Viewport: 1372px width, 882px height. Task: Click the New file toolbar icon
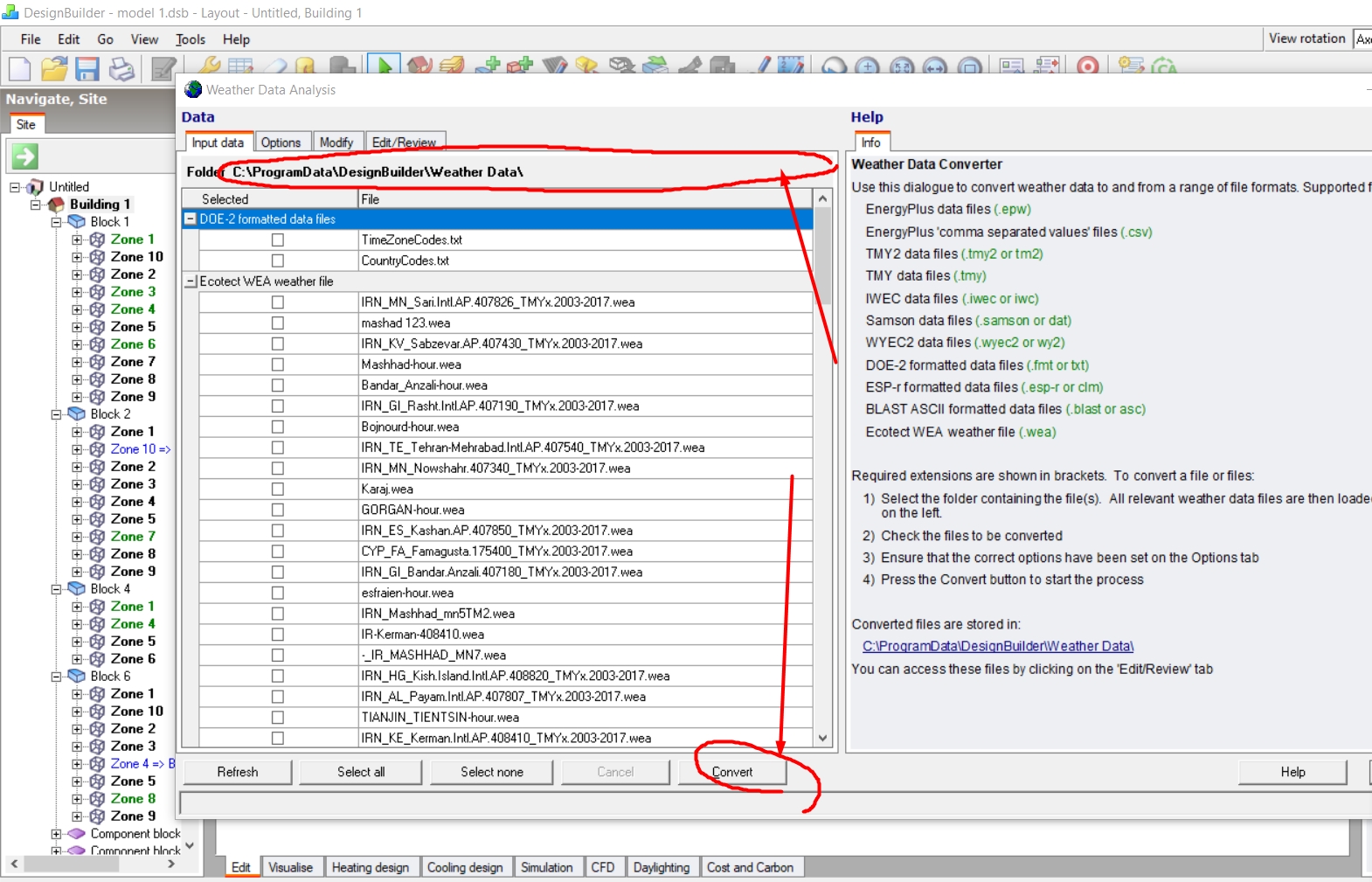pos(19,68)
